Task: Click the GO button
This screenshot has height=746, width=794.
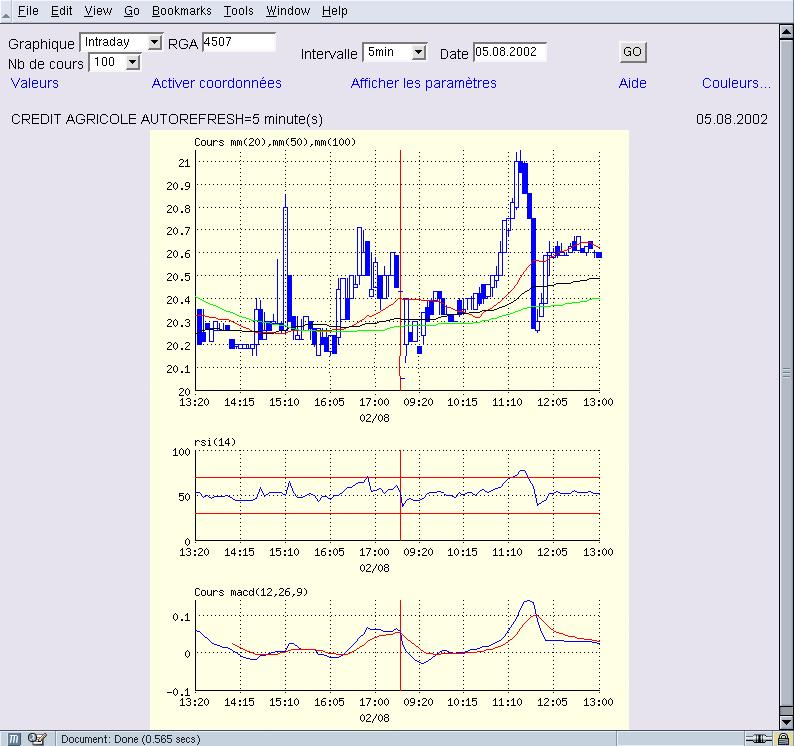Action: click(632, 52)
